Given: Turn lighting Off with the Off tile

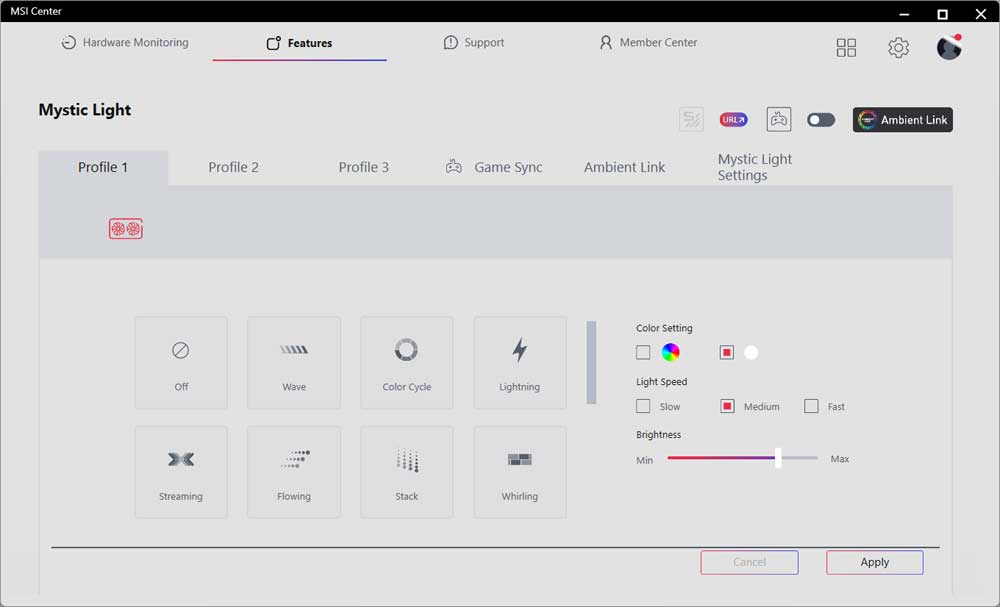Looking at the screenshot, I should 181,362.
